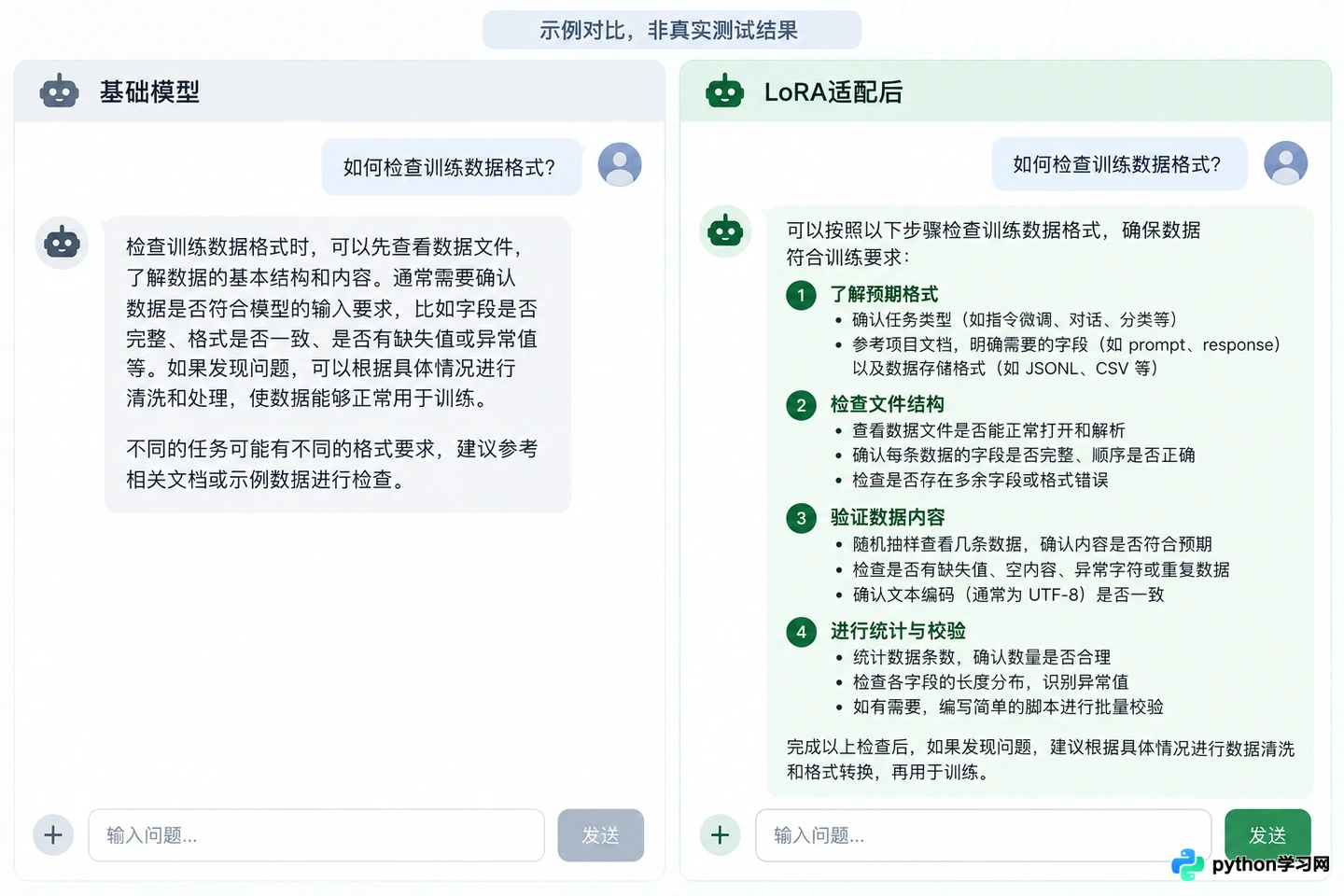Click the LoRA适配后 panel title
1344x896 pixels.
pos(833,91)
